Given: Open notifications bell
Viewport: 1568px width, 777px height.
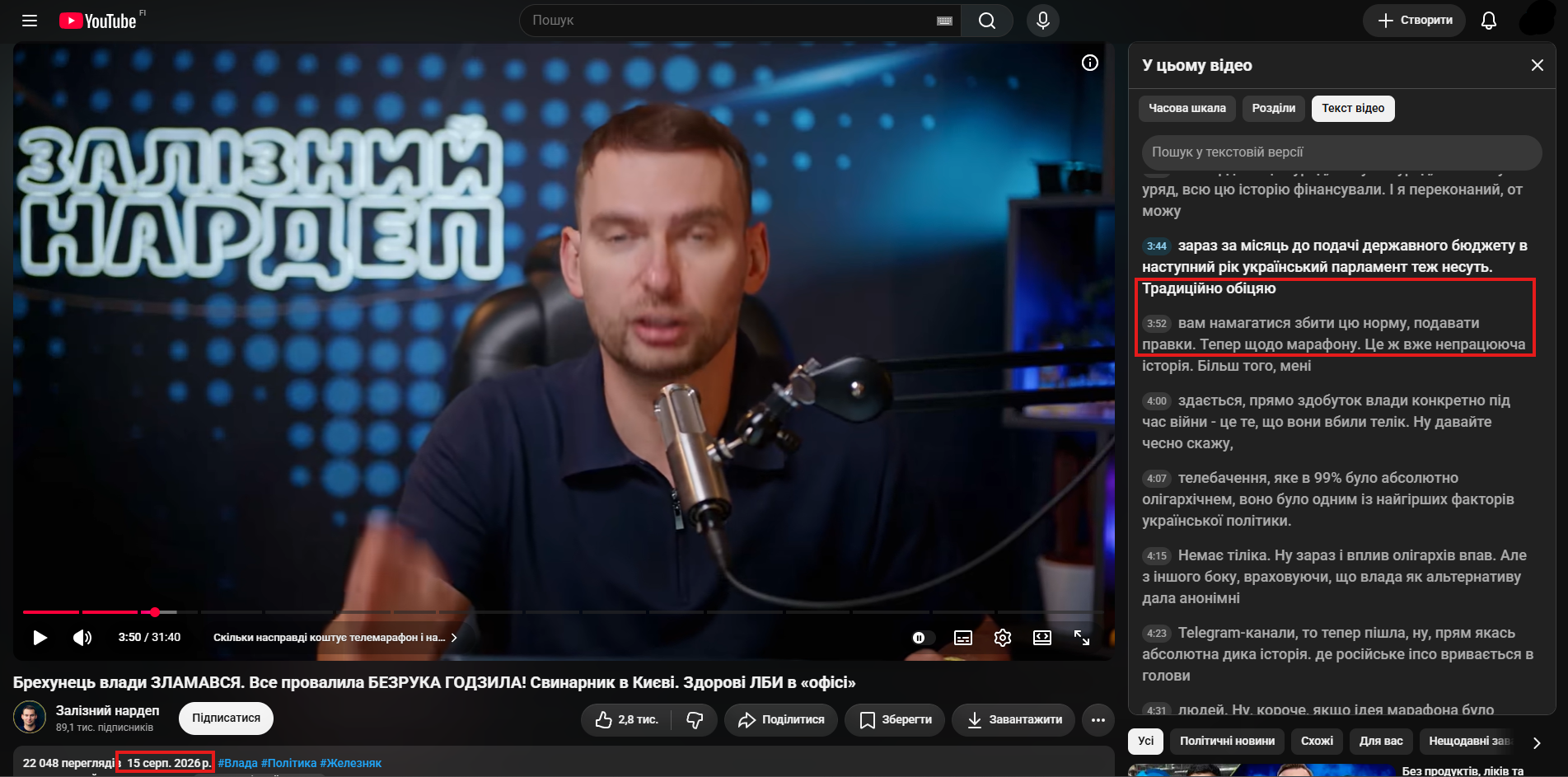Looking at the screenshot, I should 1489,21.
